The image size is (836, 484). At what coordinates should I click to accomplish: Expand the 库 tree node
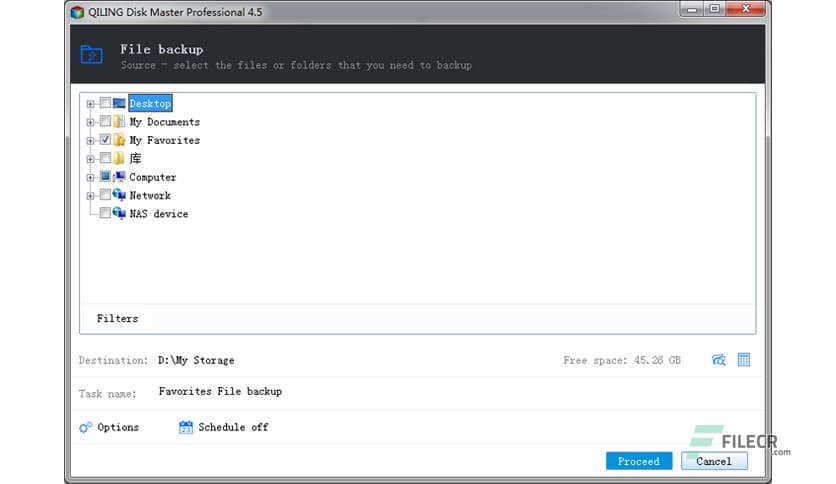point(90,159)
